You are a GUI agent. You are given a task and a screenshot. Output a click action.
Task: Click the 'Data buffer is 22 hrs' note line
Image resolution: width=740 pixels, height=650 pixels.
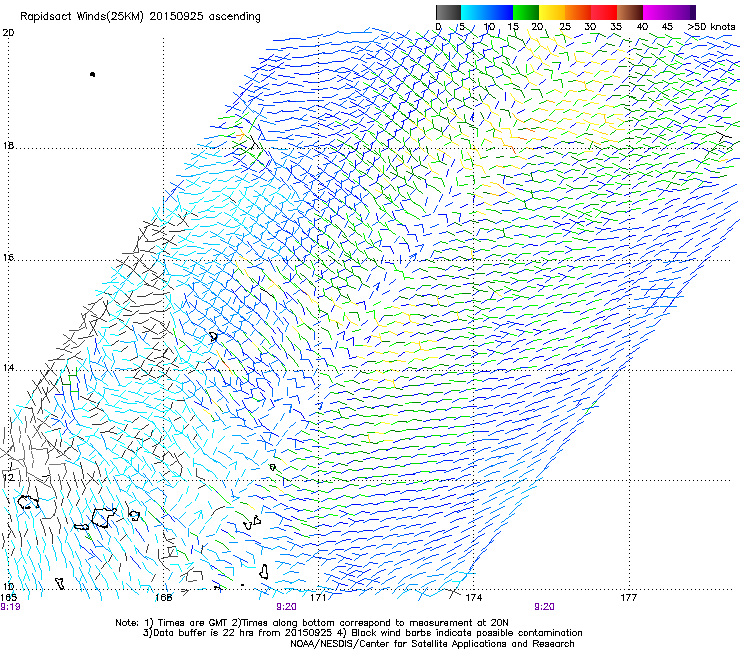362,633
